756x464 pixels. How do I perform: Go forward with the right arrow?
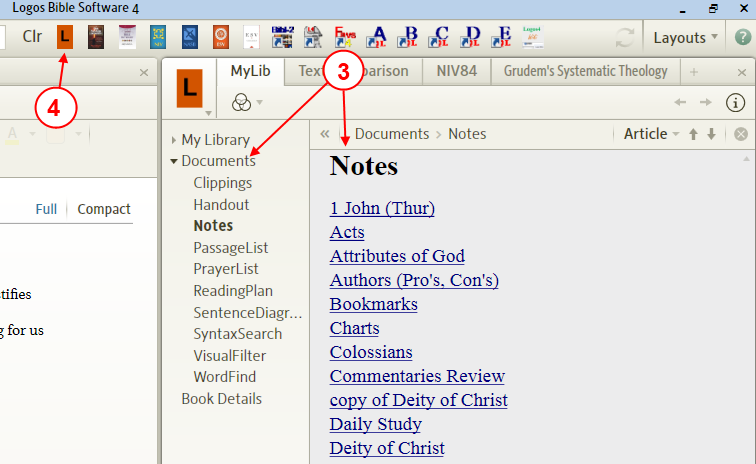pos(705,102)
